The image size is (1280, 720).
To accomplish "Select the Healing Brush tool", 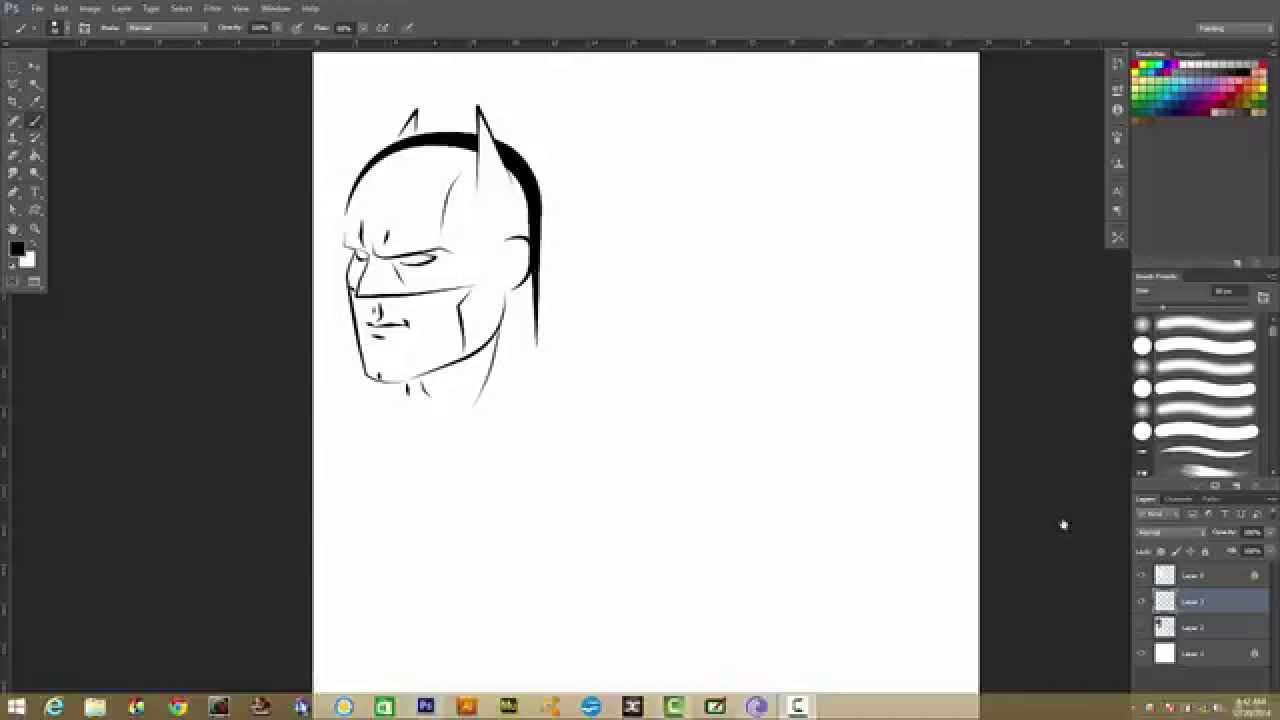I will coord(14,120).
